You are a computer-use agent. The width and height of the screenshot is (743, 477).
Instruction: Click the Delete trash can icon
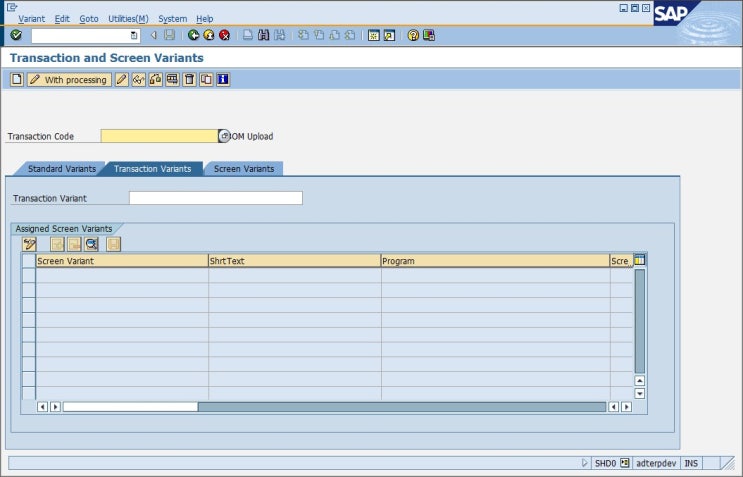(x=189, y=79)
